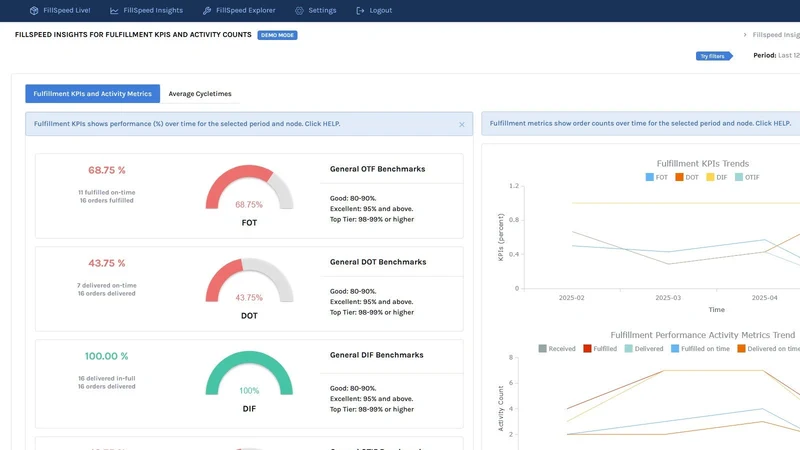800x450 pixels.
Task: Click the FOT gauge chart
Action: click(249, 188)
